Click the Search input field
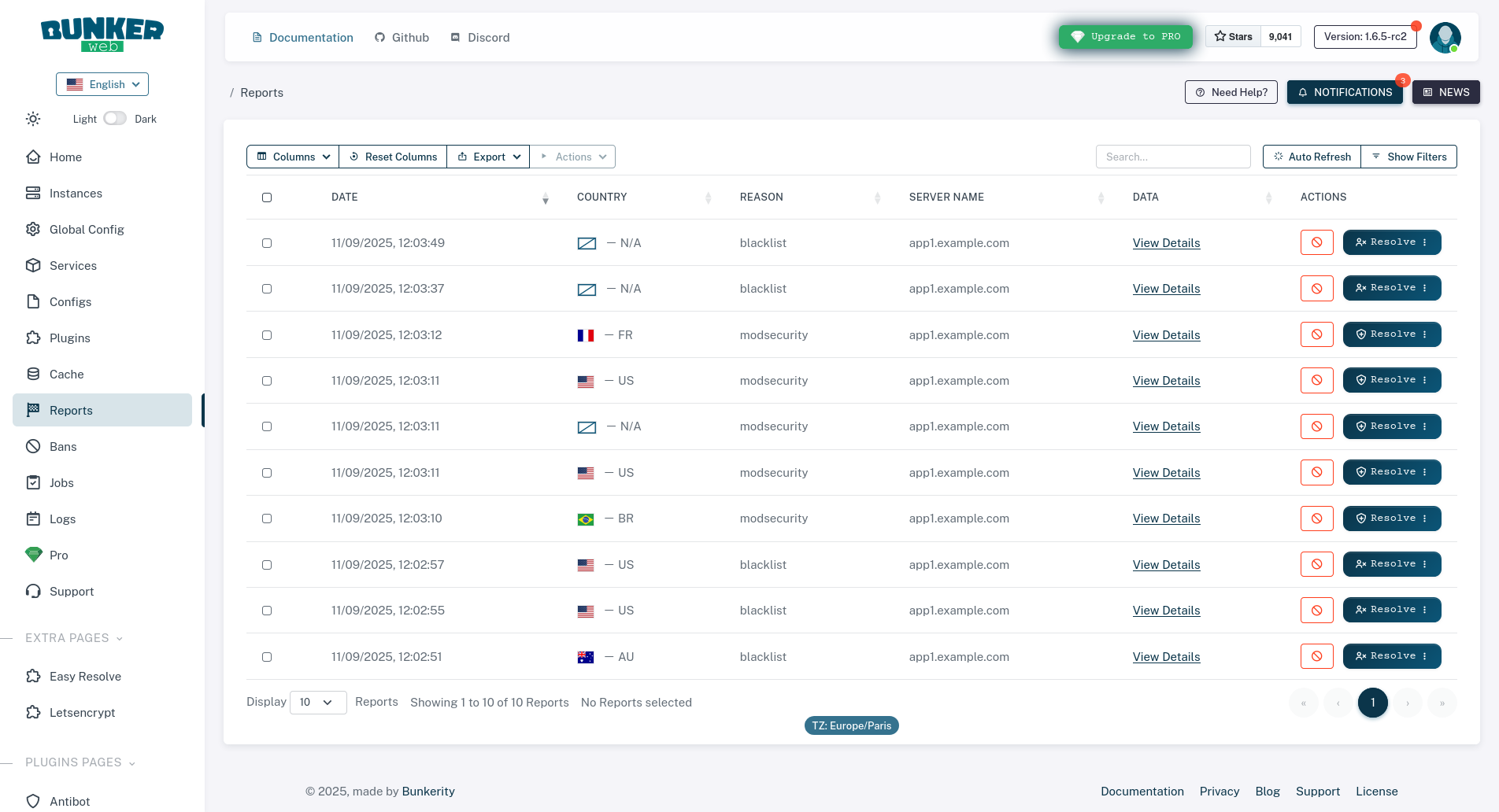 (1172, 157)
